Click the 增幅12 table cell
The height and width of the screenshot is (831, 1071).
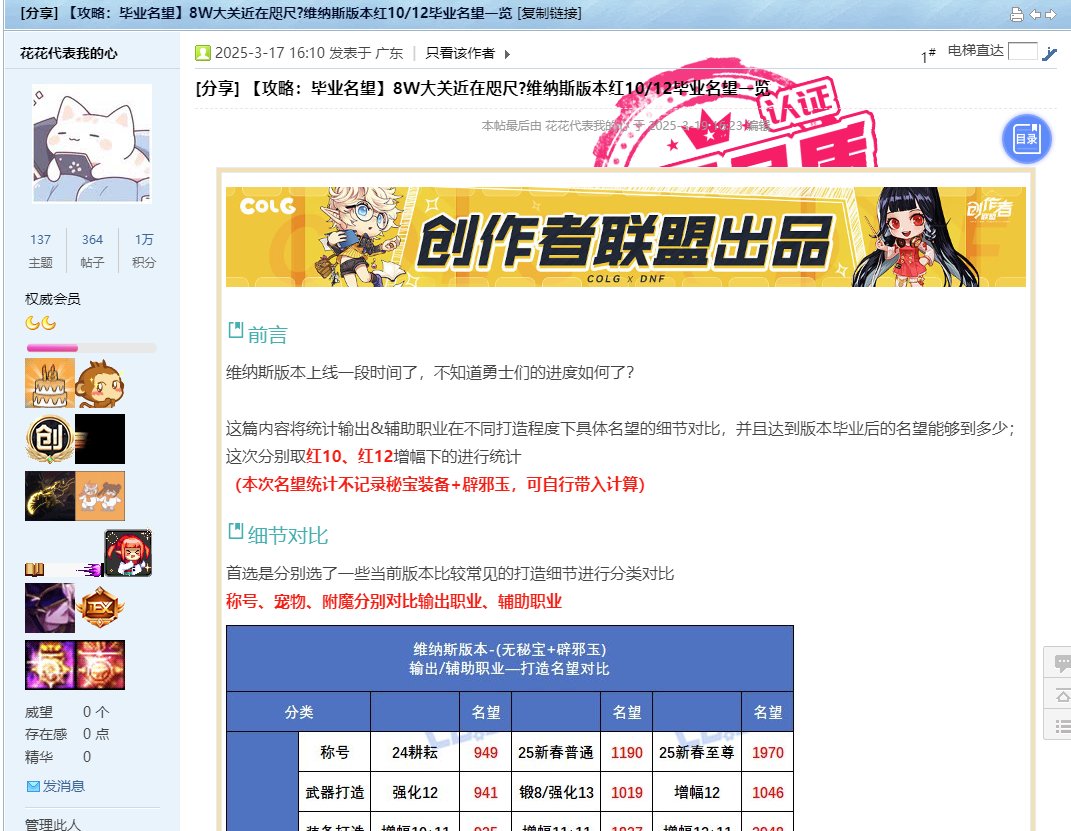pyautogui.click(x=697, y=793)
